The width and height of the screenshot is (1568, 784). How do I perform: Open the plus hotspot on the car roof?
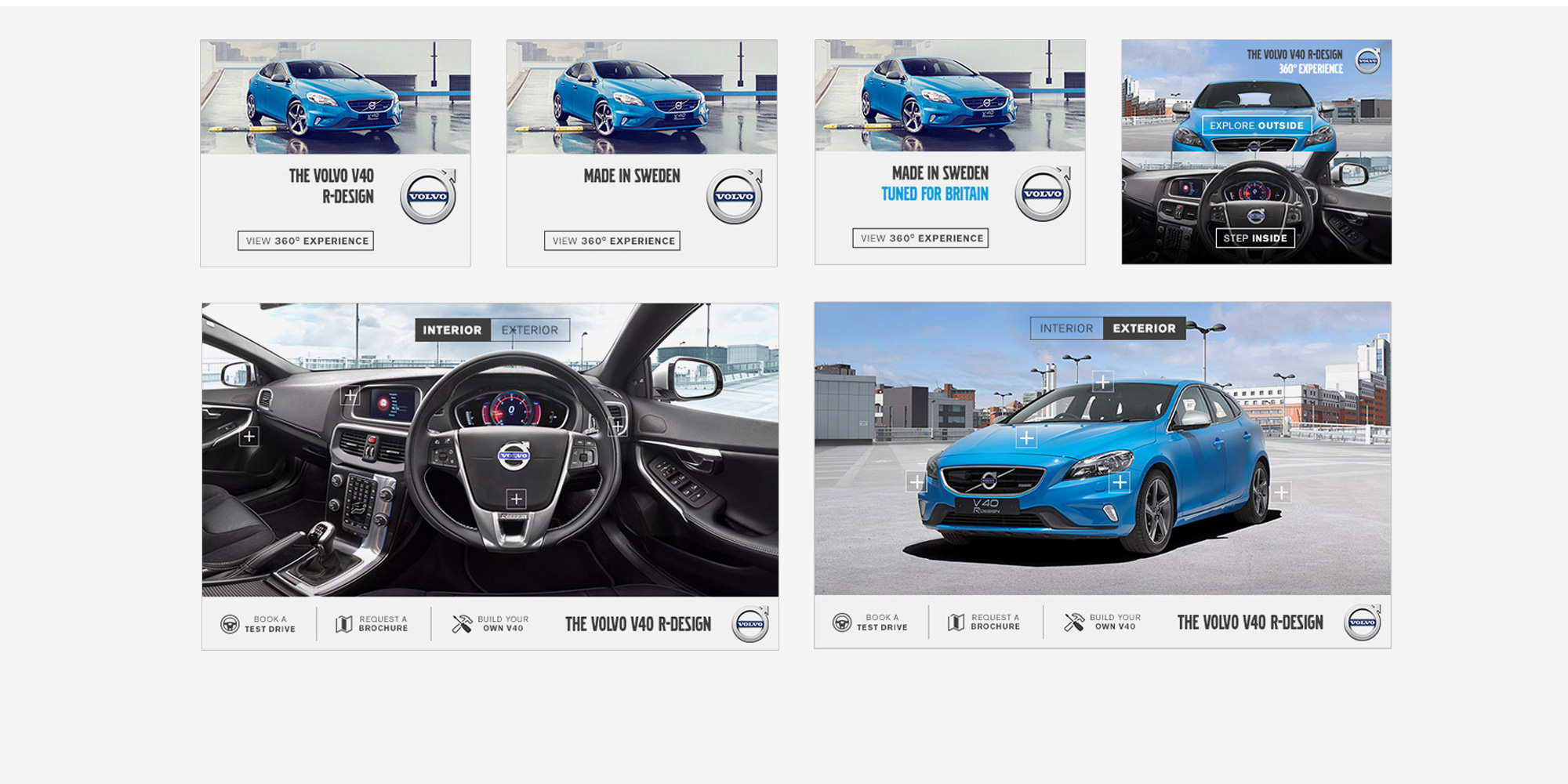tap(1103, 382)
